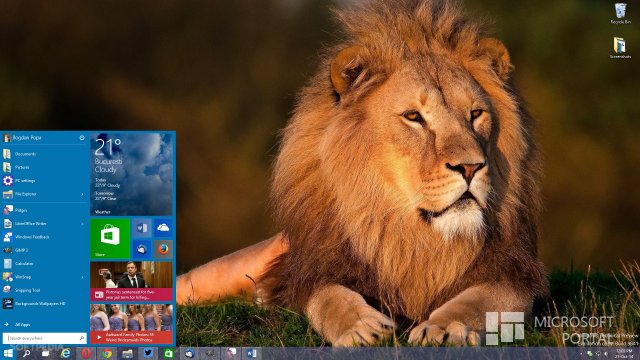640x360 pixels.
Task: Expand the LibreOffice Writer jump list arrow
Action: (x=82, y=224)
